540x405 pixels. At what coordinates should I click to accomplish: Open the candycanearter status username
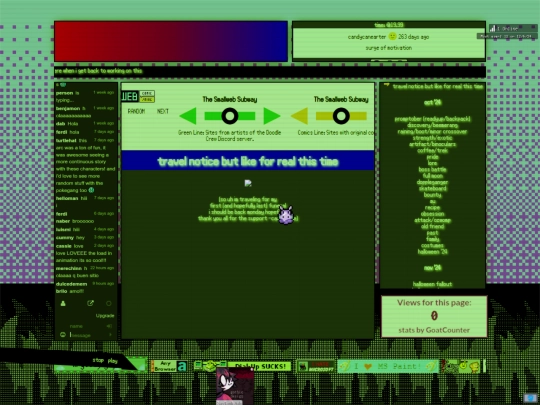click(x=367, y=37)
